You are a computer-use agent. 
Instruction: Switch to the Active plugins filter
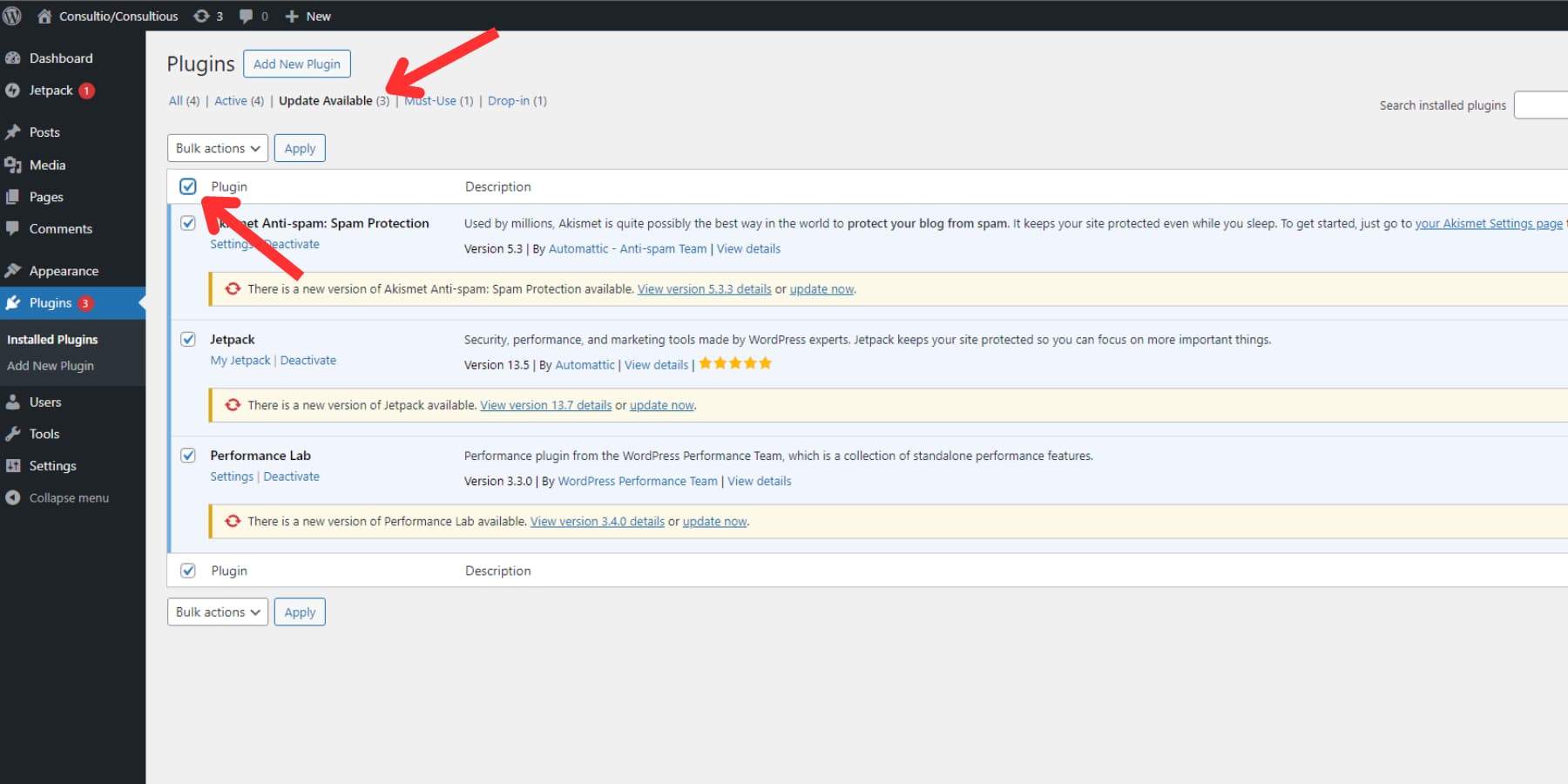[x=229, y=100]
